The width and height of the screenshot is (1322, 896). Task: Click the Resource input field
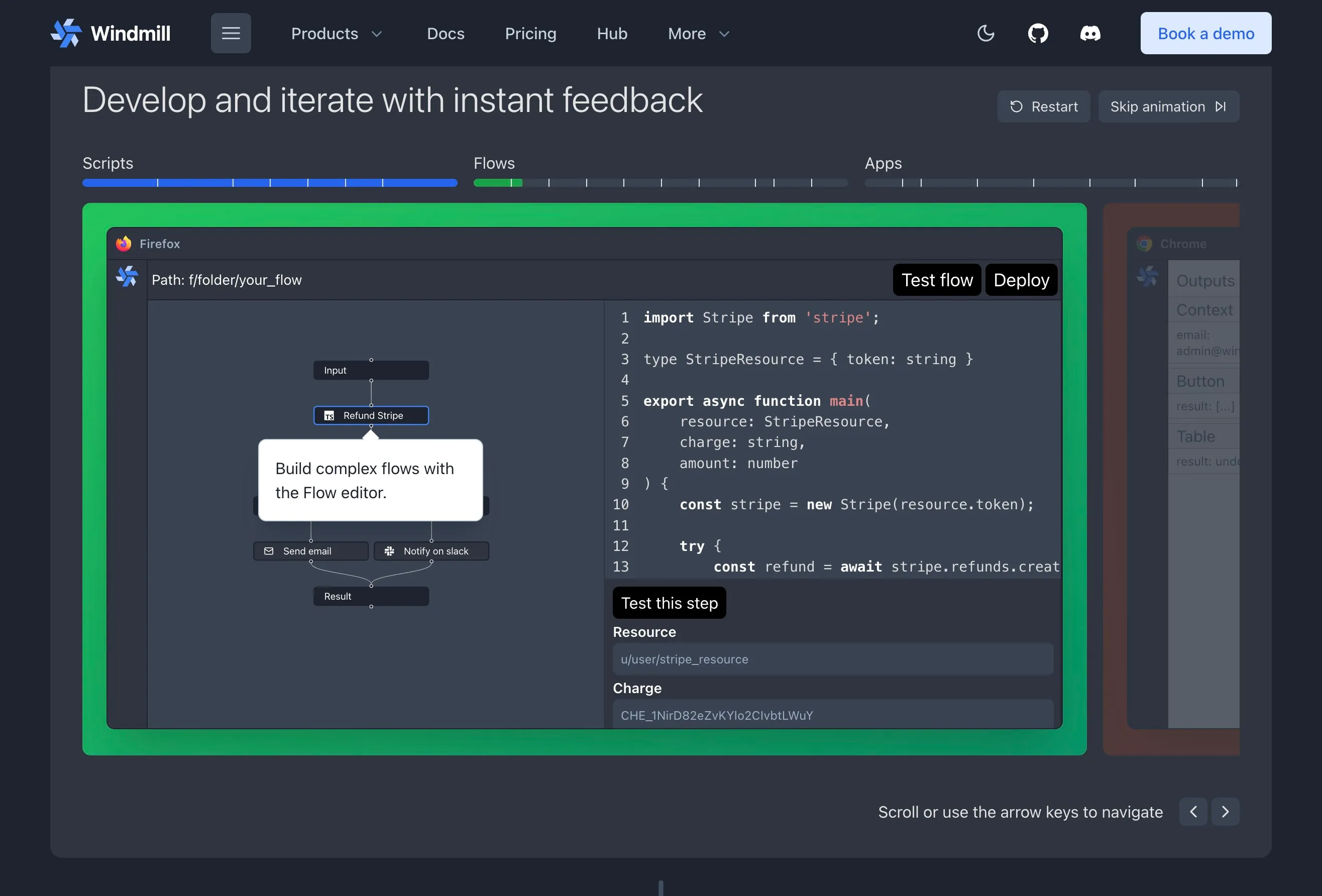[x=833, y=659]
